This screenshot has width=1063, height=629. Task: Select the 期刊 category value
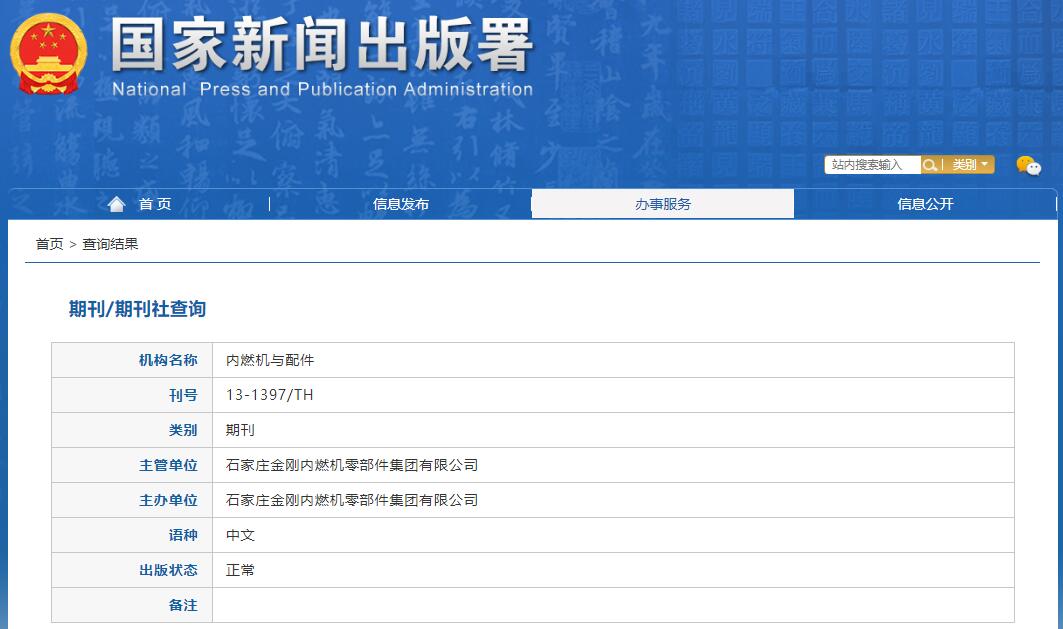(240, 430)
